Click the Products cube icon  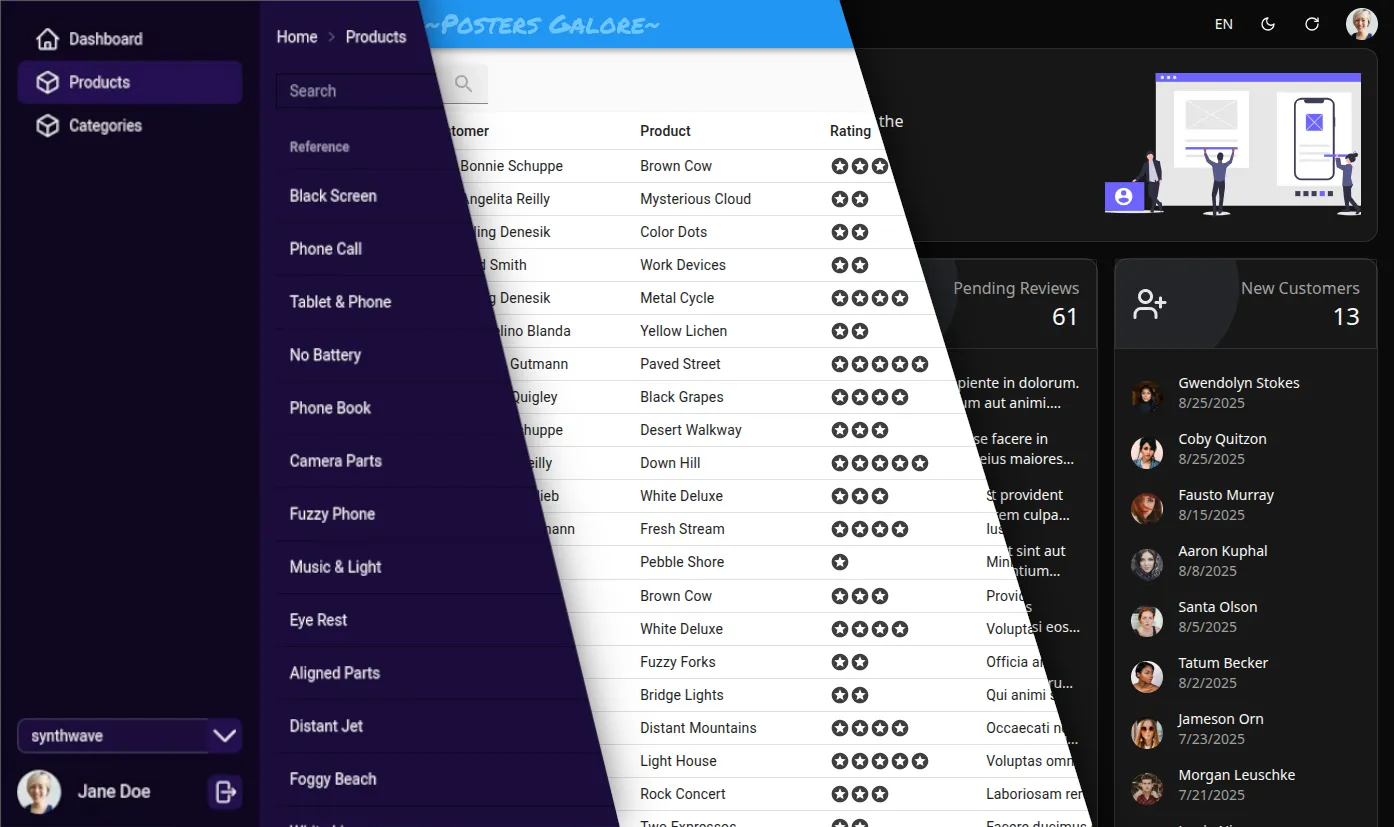(47, 82)
